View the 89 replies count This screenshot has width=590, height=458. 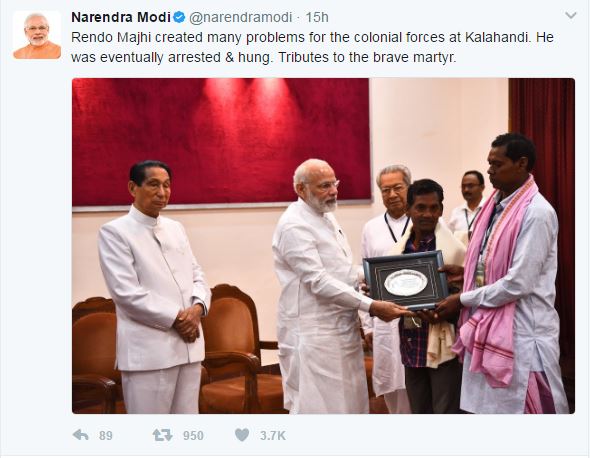[x=105, y=435]
